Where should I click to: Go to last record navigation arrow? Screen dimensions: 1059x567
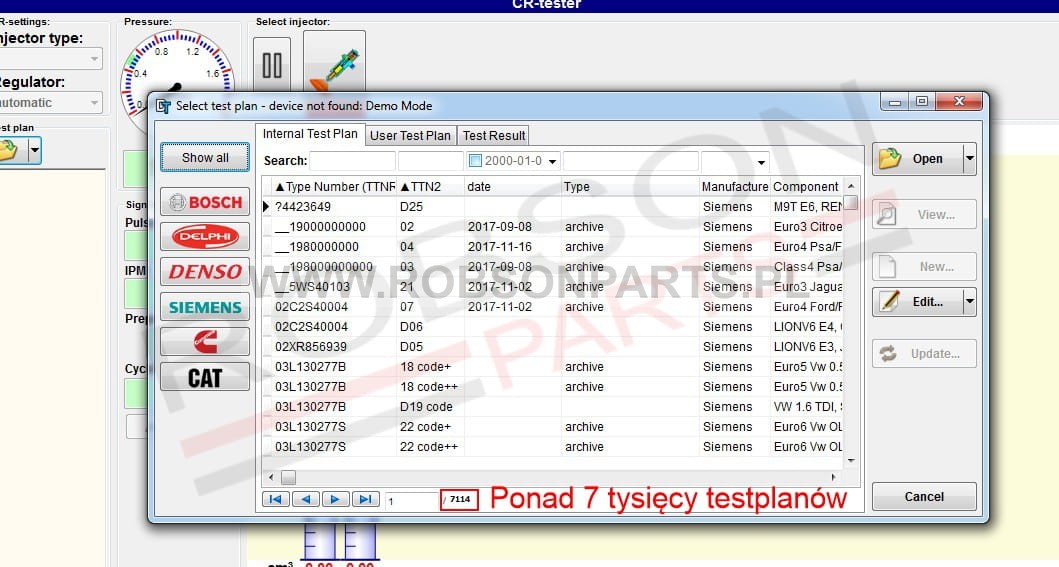[365, 499]
